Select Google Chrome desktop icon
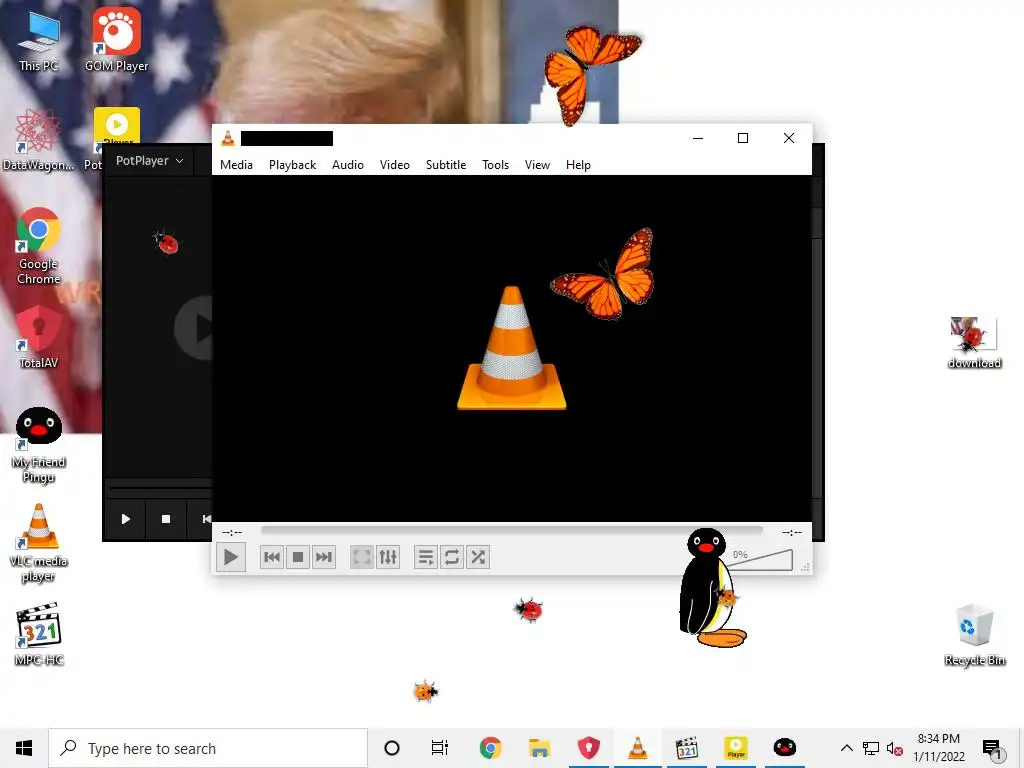Image resolution: width=1024 pixels, height=768 pixels. pos(39,246)
